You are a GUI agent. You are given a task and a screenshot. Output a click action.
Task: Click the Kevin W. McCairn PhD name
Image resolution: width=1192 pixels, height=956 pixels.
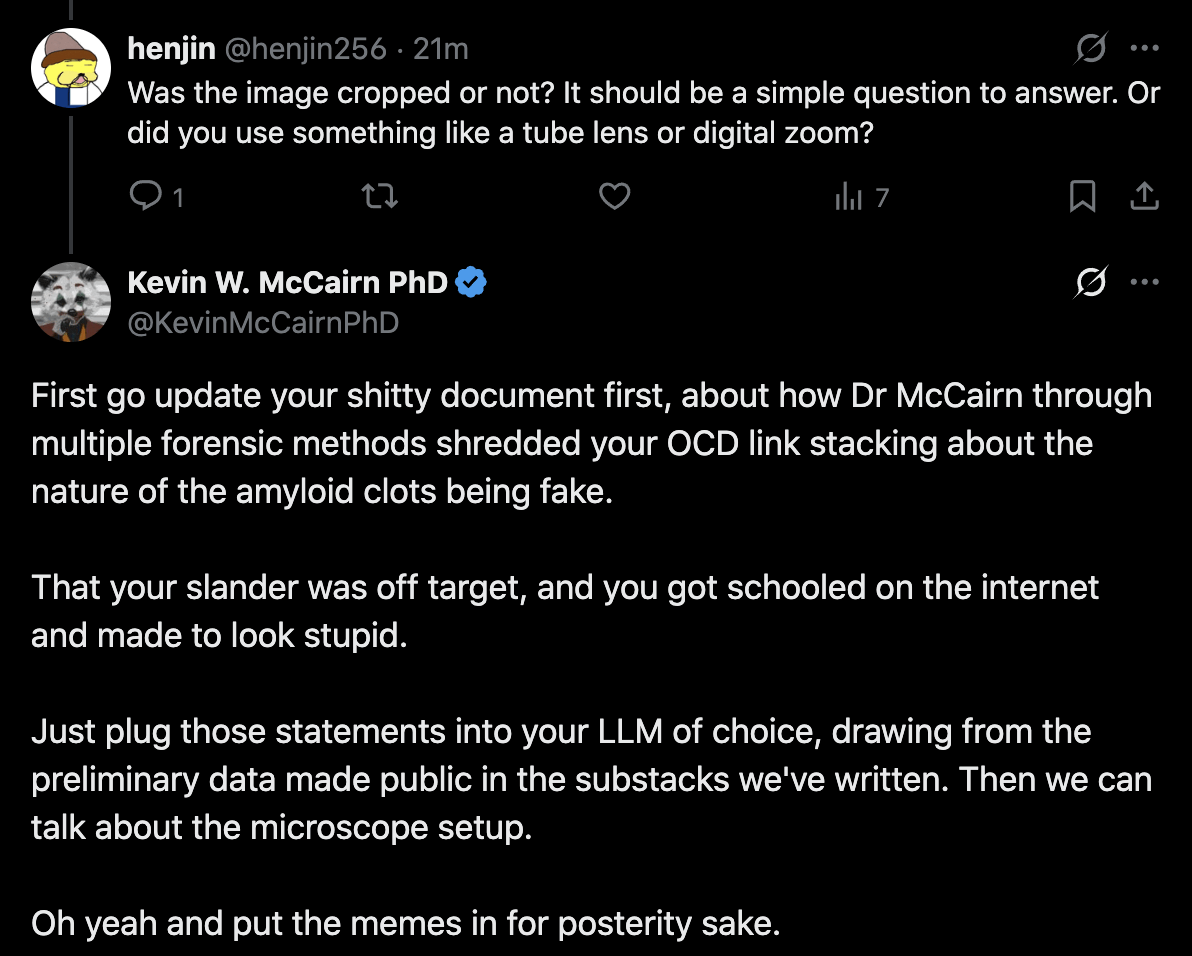(288, 283)
